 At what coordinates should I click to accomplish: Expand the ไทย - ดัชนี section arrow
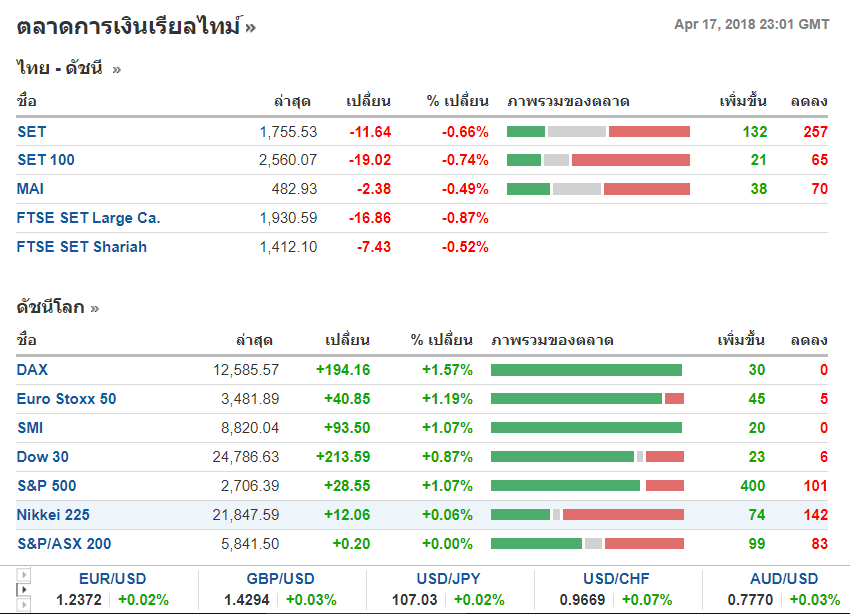point(117,69)
